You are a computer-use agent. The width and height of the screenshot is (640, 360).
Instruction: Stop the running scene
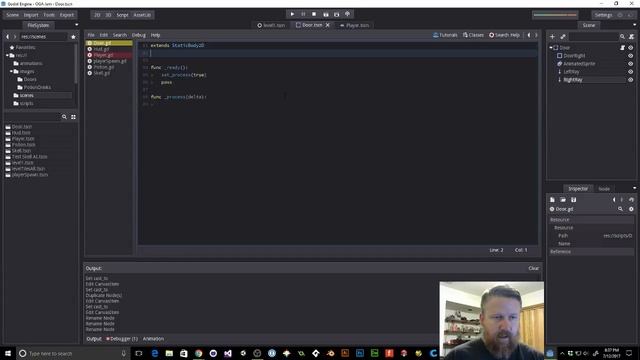tap(314, 14)
